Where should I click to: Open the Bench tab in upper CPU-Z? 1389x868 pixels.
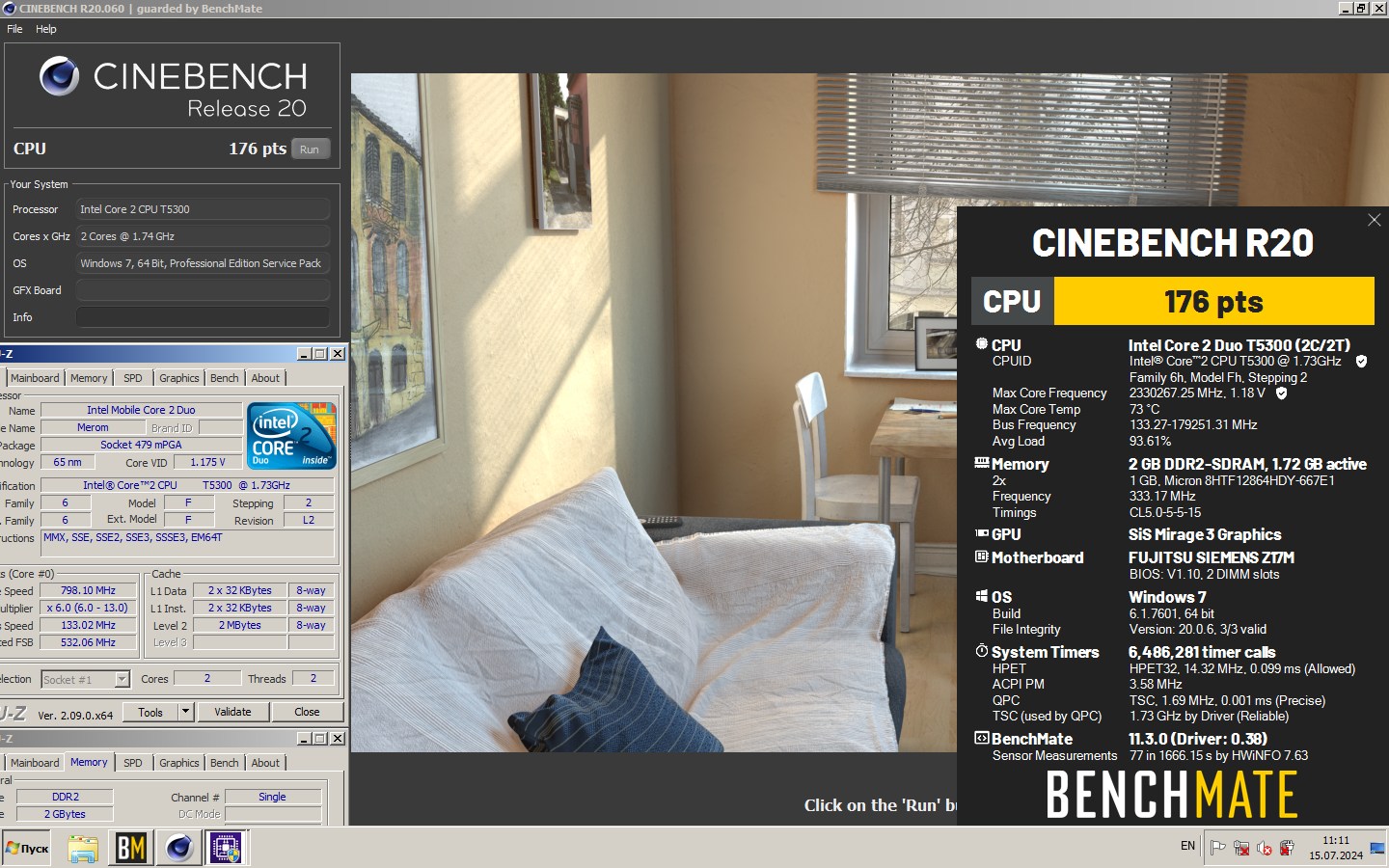point(225,378)
